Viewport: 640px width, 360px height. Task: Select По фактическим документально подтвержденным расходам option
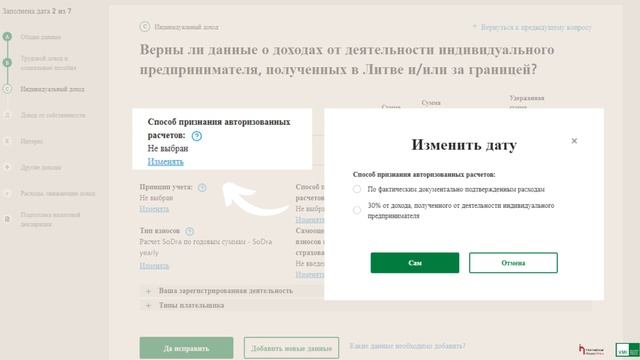tap(357, 189)
